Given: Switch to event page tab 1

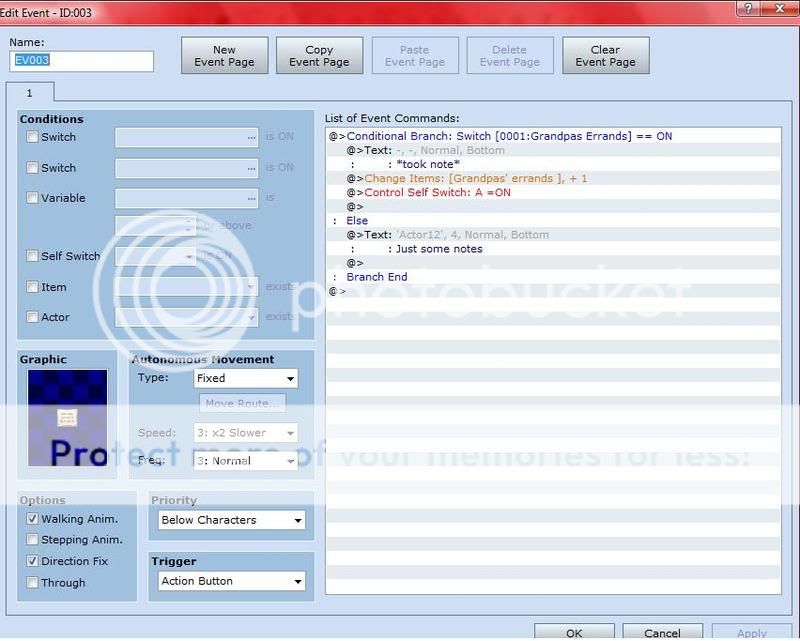Looking at the screenshot, I should tap(30, 92).
